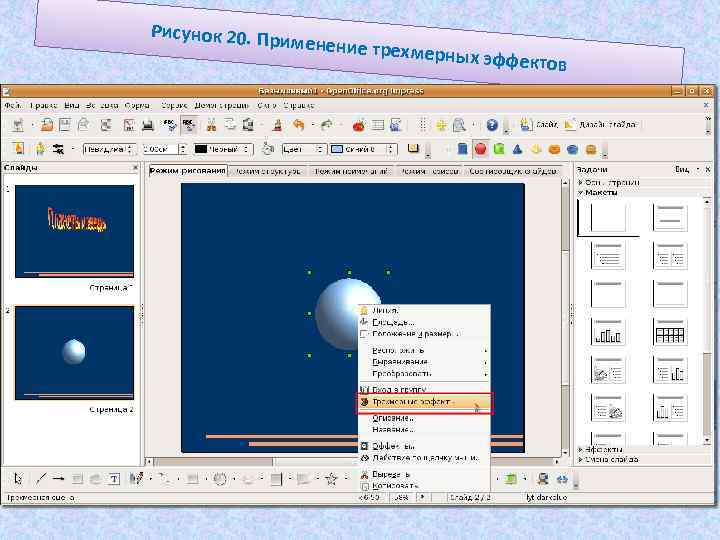Screen dimensions: 720x540
Task: Insert a chart with the chart icon
Action: 359,125
